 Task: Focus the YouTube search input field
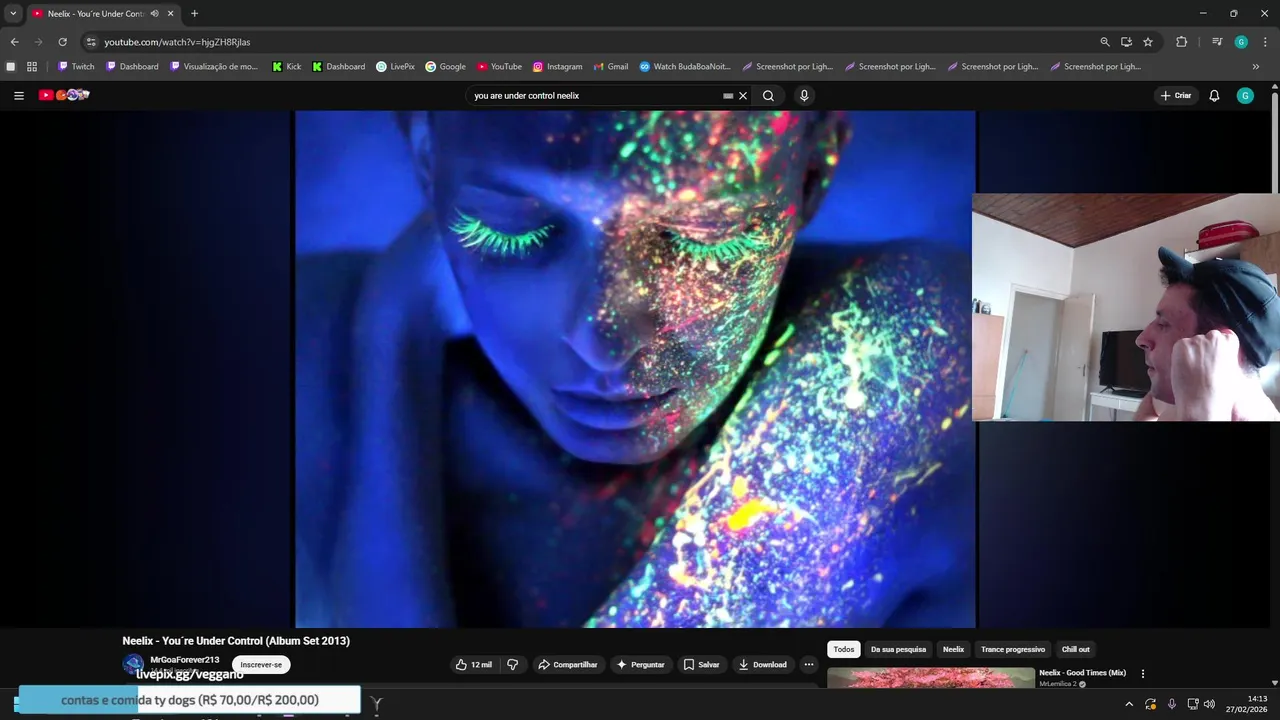pyautogui.click(x=595, y=96)
